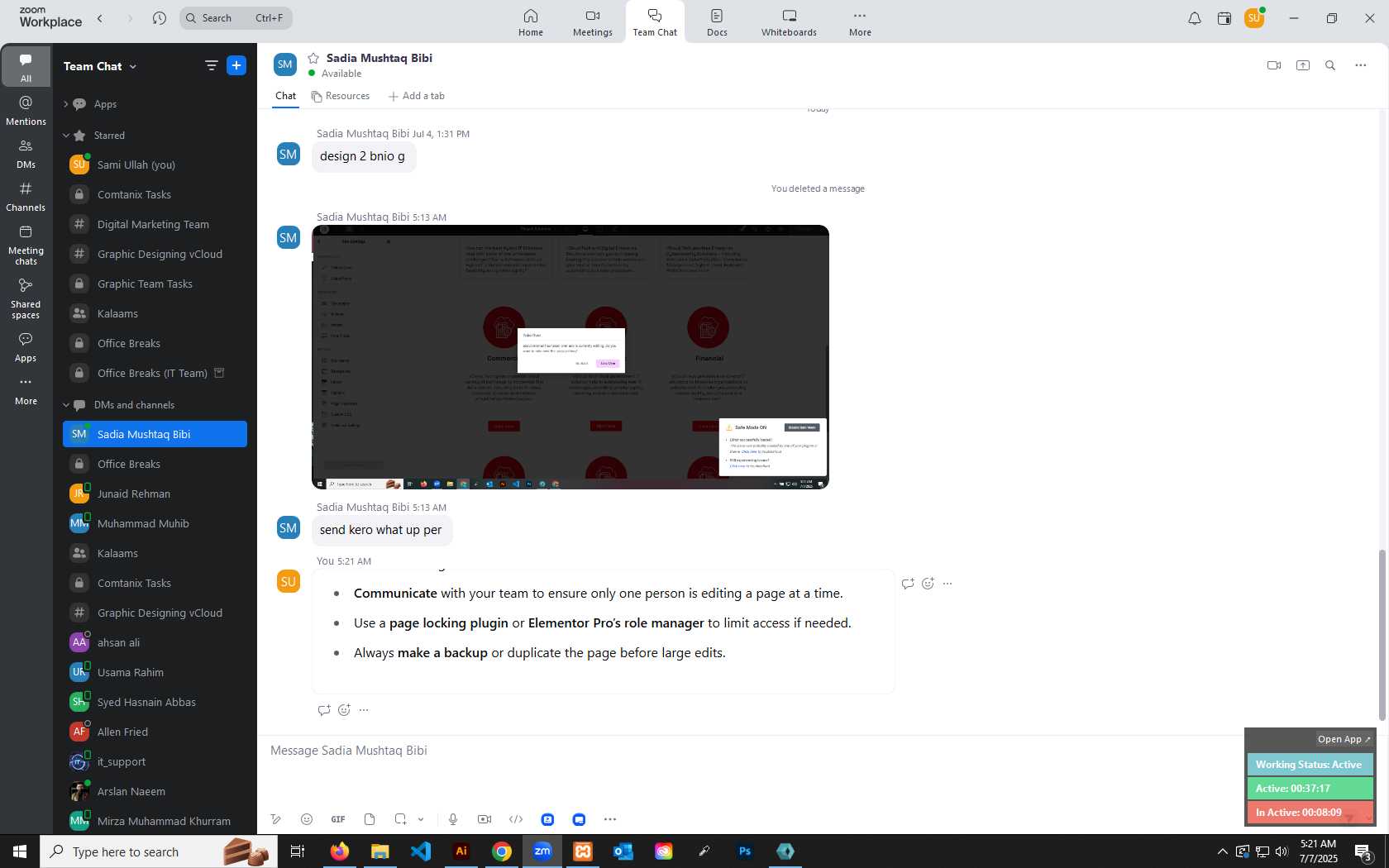
Task: Click Add a tab
Action: pyautogui.click(x=417, y=96)
